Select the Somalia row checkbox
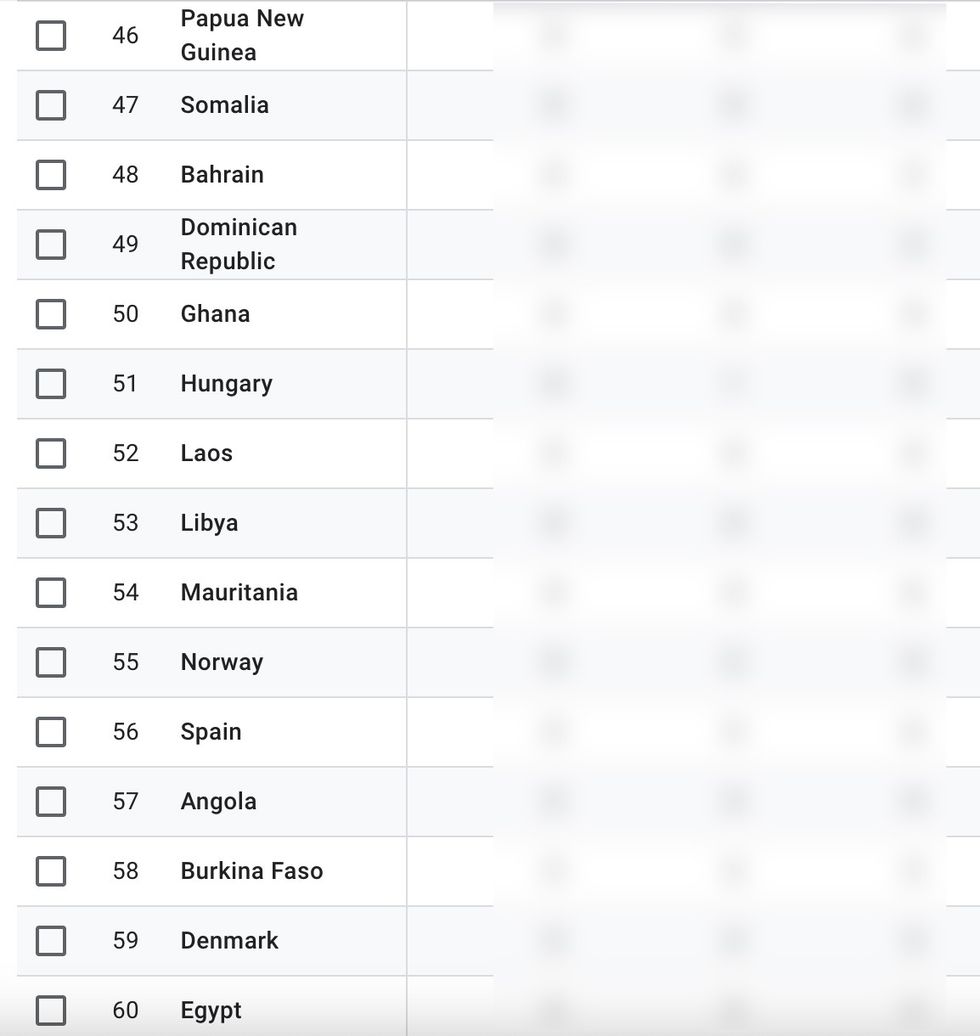The height and width of the screenshot is (1036, 980). tap(51, 105)
